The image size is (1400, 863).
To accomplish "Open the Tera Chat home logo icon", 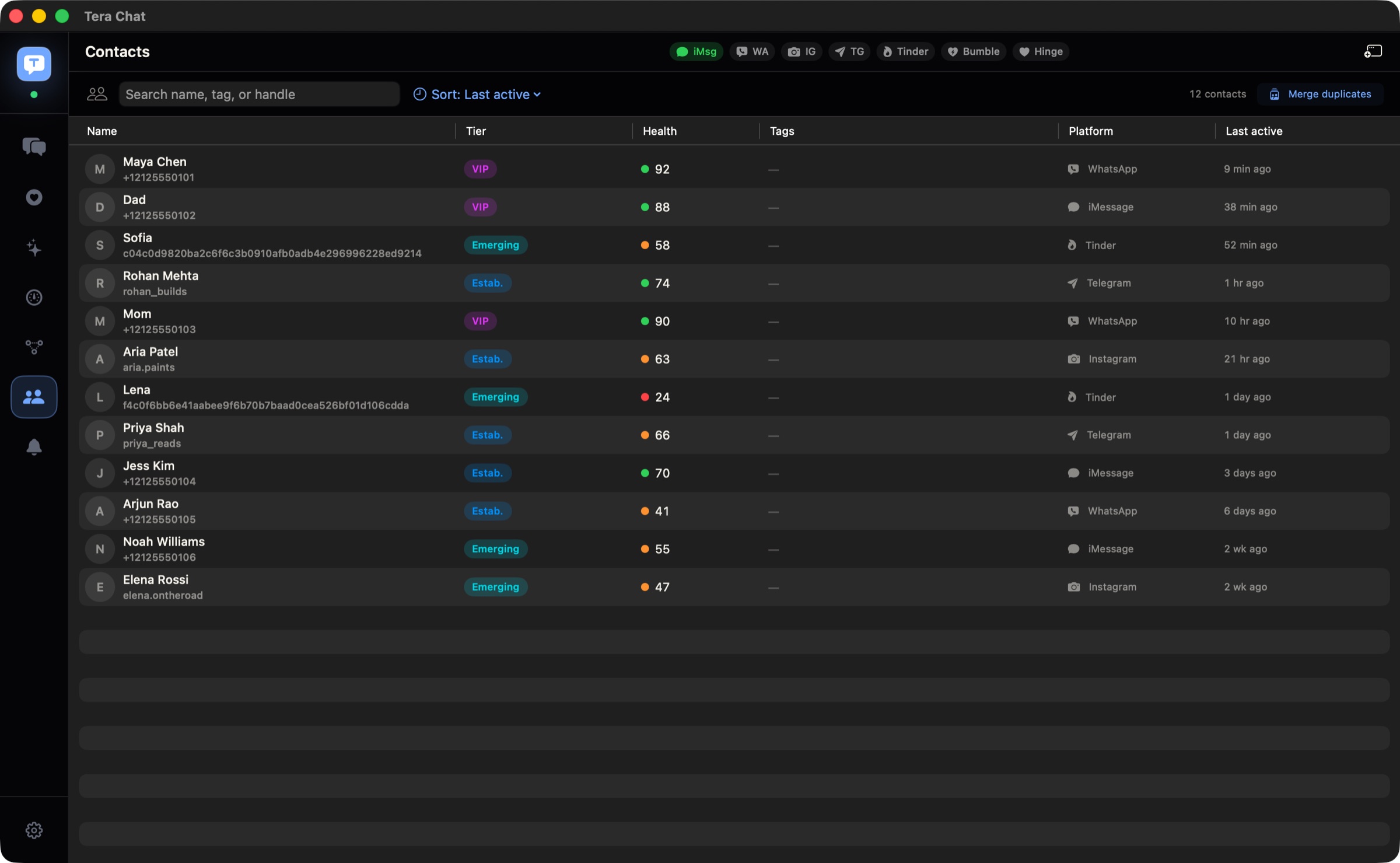I will 34,64.
